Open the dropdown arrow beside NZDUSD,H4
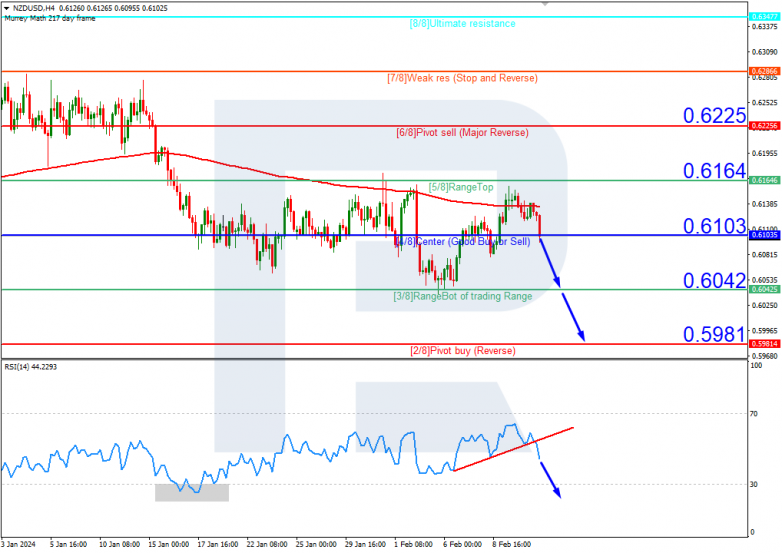Screen dimensions: 782x553 click(x=7, y=8)
